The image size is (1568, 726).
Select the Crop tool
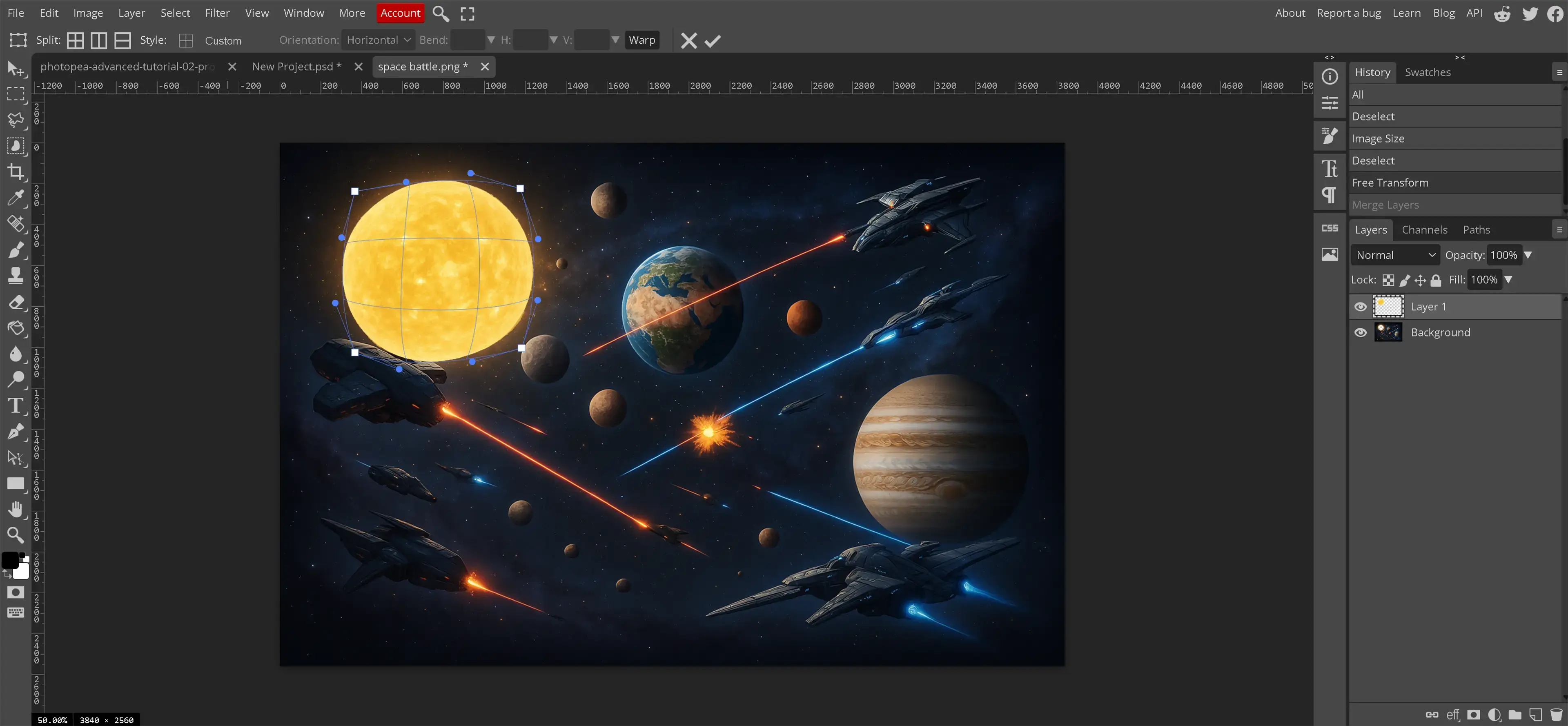(15, 171)
